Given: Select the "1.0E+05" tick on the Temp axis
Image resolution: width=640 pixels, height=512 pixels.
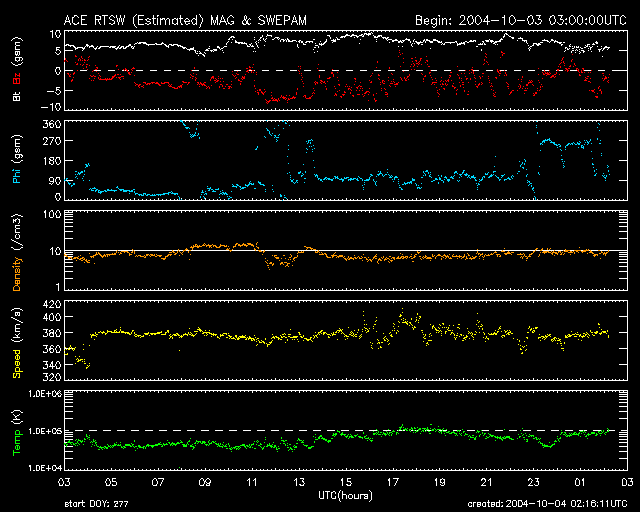Looking at the screenshot, I should point(45,431).
